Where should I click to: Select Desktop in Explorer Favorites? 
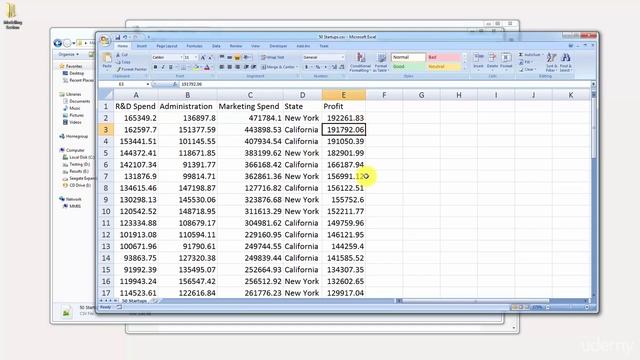point(73,73)
